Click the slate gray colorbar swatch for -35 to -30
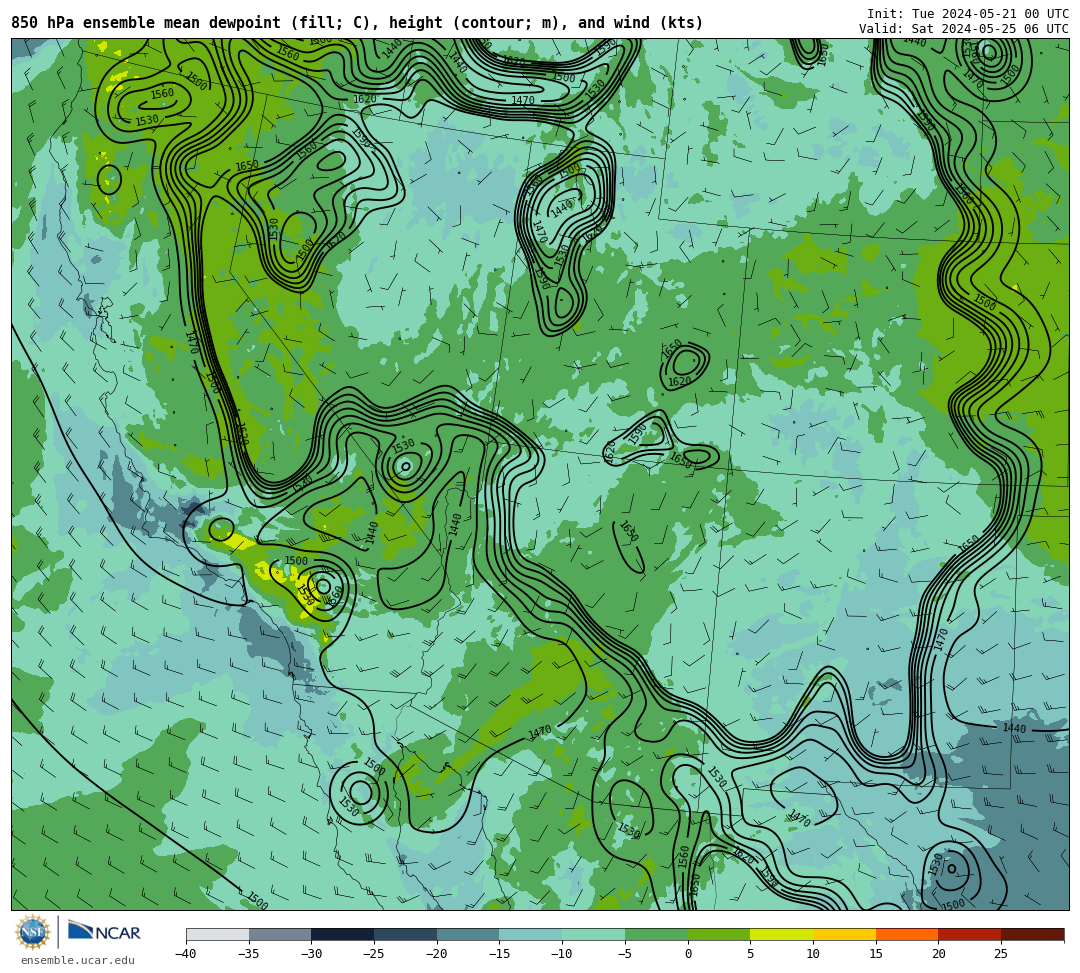1080x973 pixels. point(280,934)
